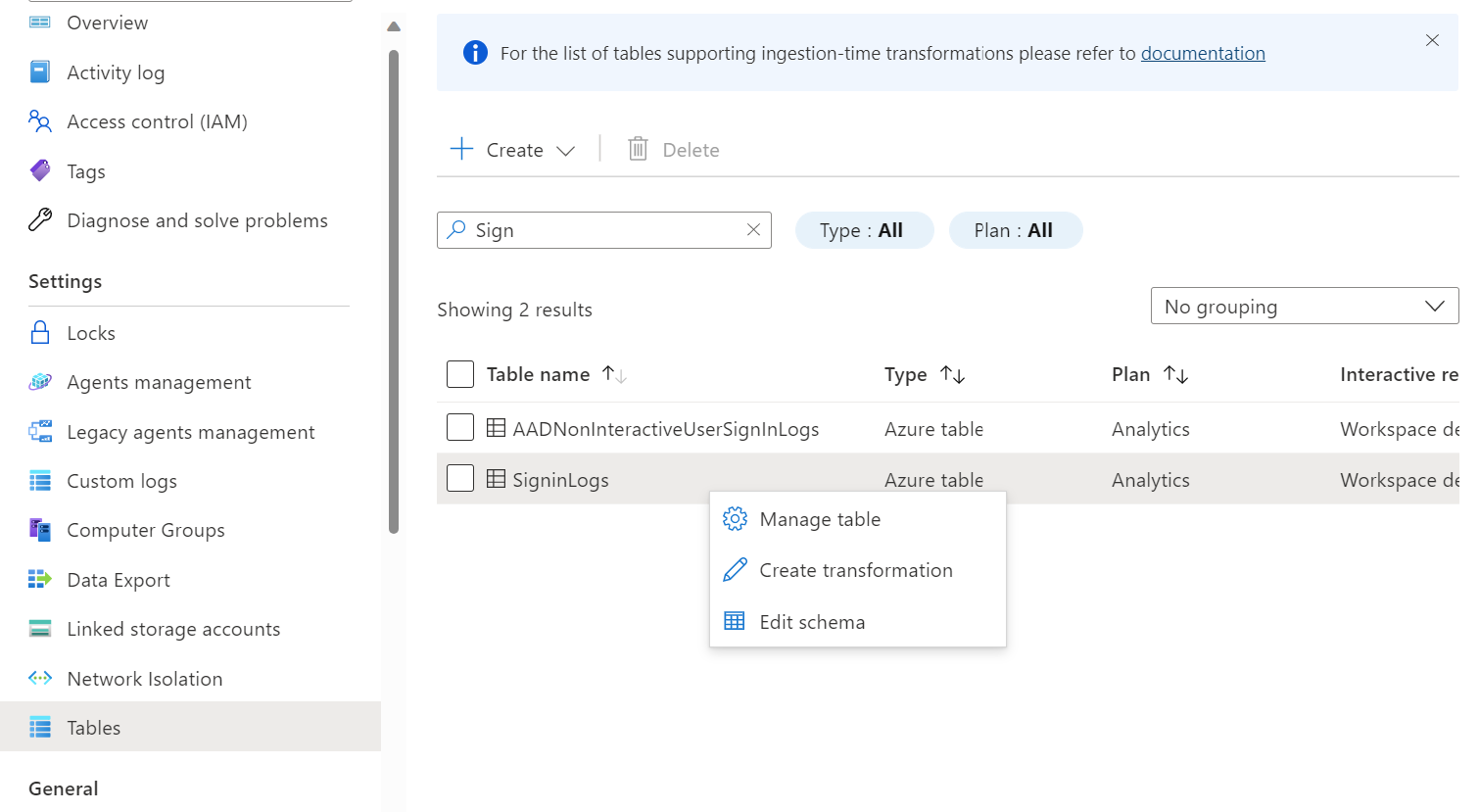The image size is (1479, 812).
Task: Click the purple Tags icon
Action: point(40,170)
